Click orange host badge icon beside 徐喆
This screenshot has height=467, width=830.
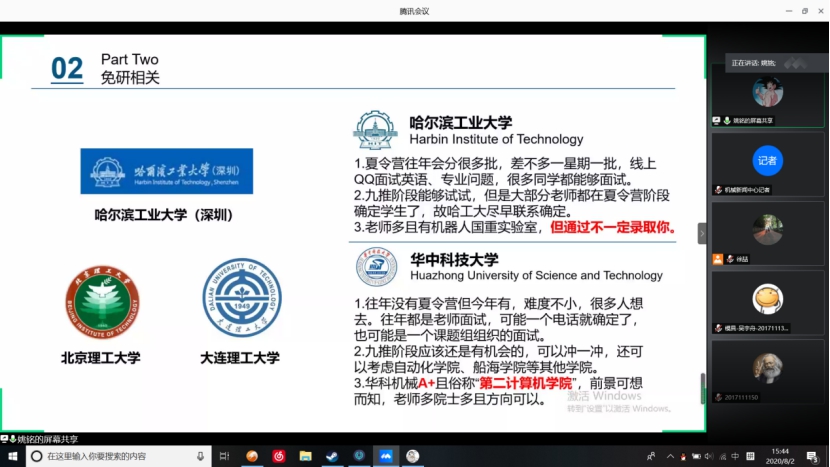pyautogui.click(x=718, y=259)
